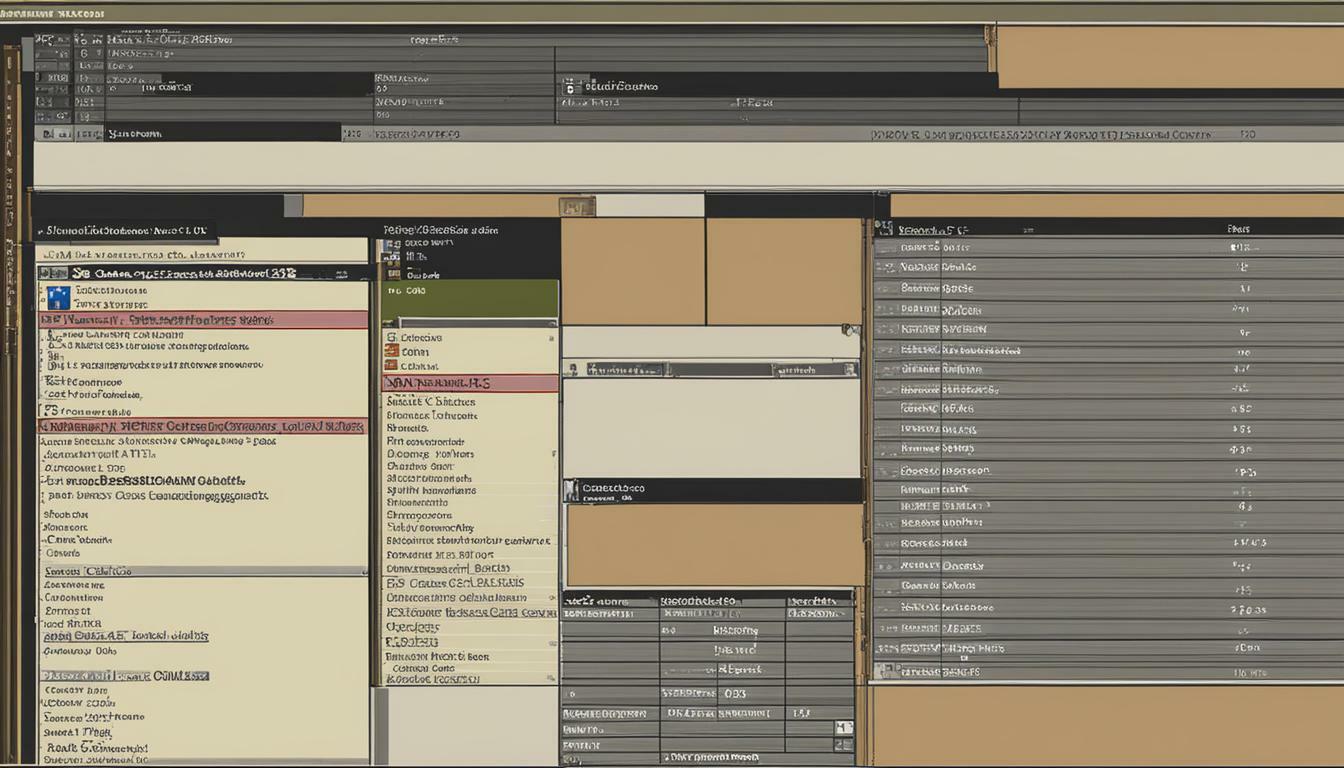Select the red highlighted row in middle list

pos(470,383)
